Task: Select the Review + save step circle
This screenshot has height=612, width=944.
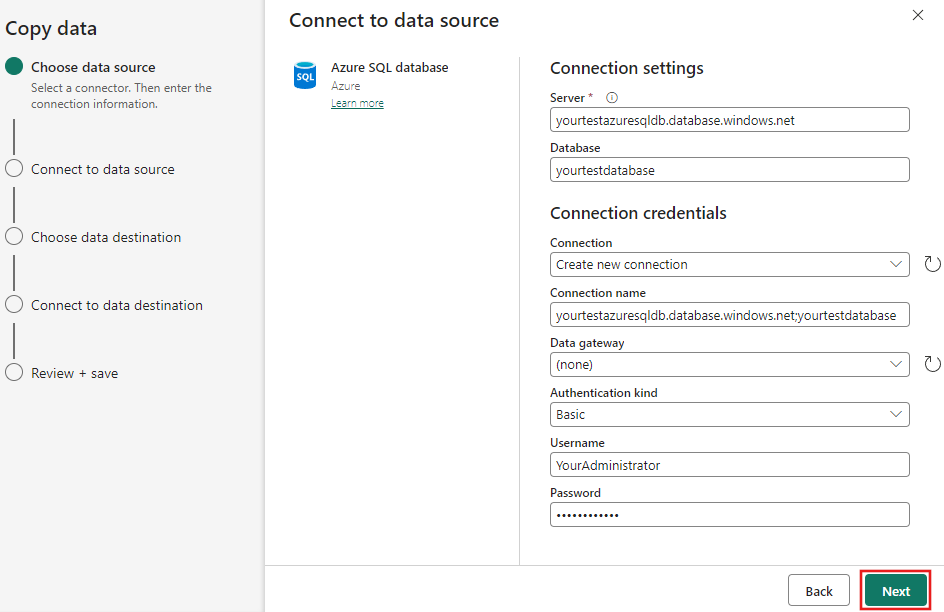Action: pyautogui.click(x=14, y=372)
